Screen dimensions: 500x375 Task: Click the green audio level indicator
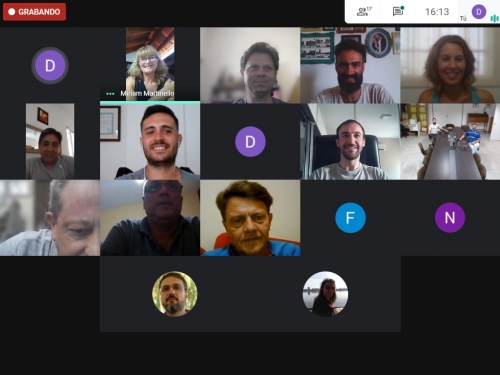pyautogui.click(x=494, y=19)
